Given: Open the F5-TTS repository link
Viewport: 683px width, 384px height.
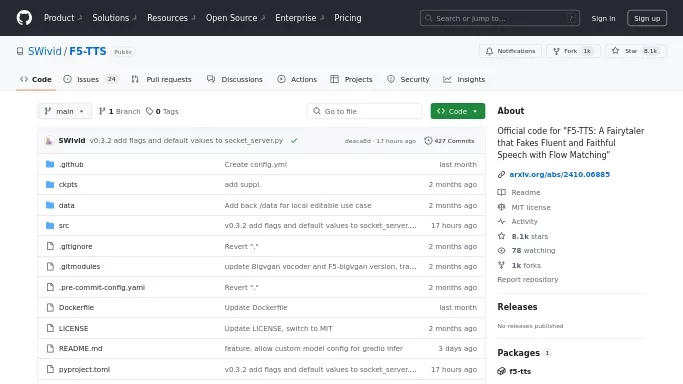Looking at the screenshot, I should click(88, 51).
